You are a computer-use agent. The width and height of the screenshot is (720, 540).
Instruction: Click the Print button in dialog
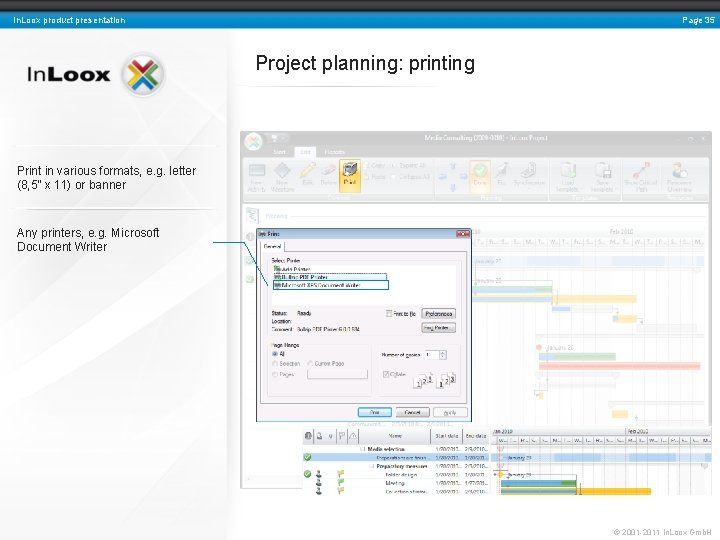coord(375,412)
